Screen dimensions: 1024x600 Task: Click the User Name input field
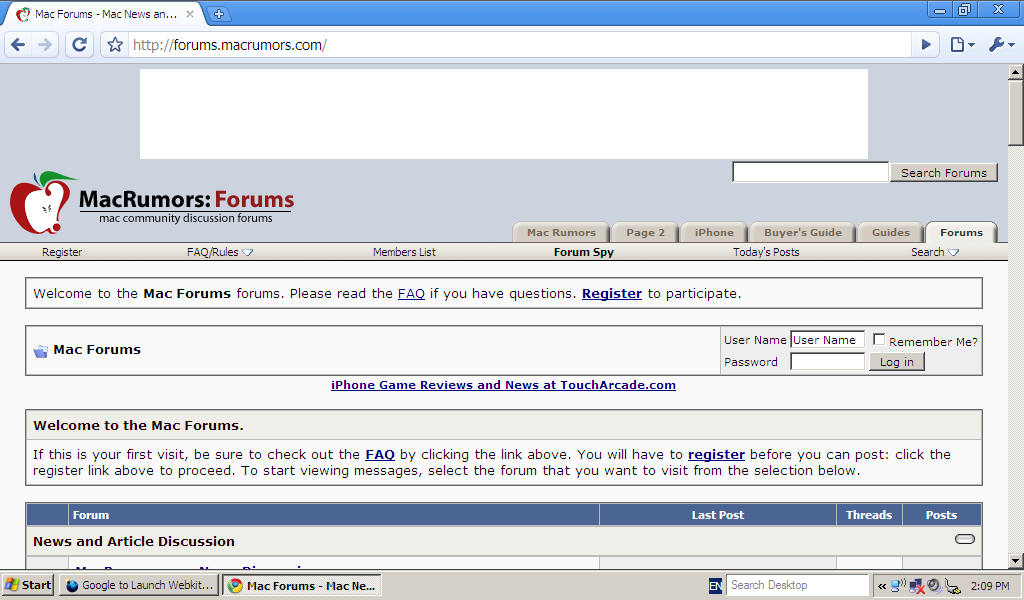pos(827,339)
